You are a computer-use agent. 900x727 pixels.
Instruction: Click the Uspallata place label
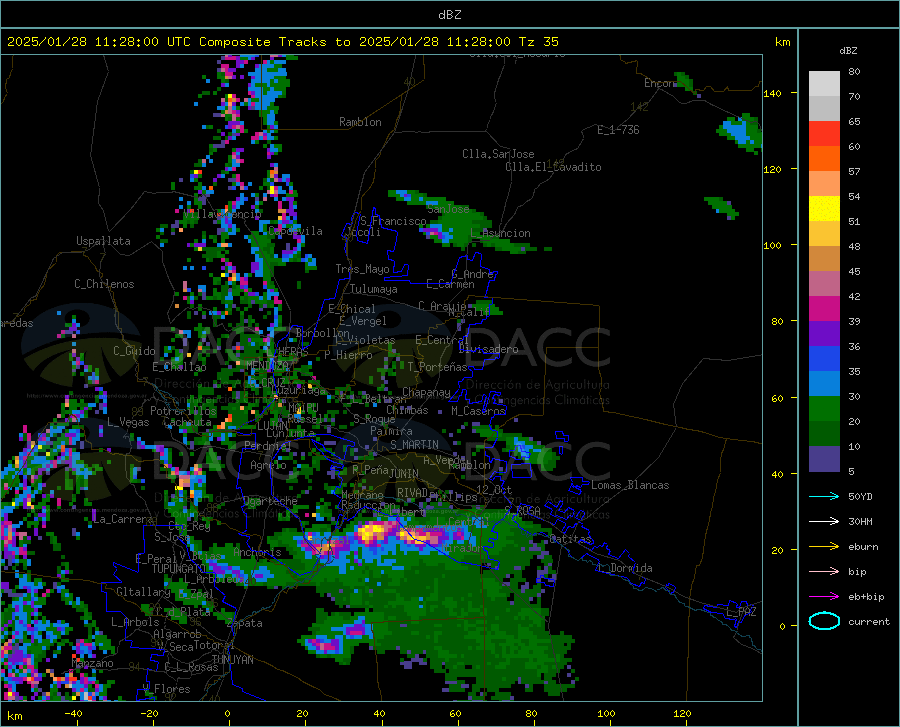103,241
